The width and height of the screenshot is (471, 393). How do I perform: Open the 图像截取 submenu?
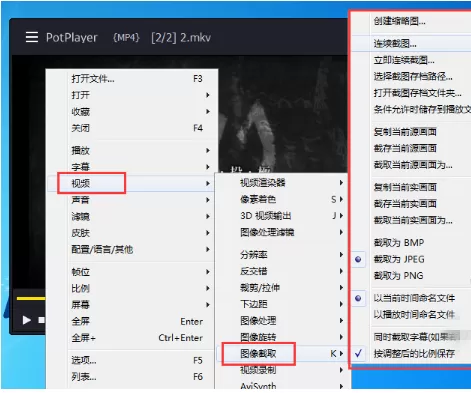(282, 353)
